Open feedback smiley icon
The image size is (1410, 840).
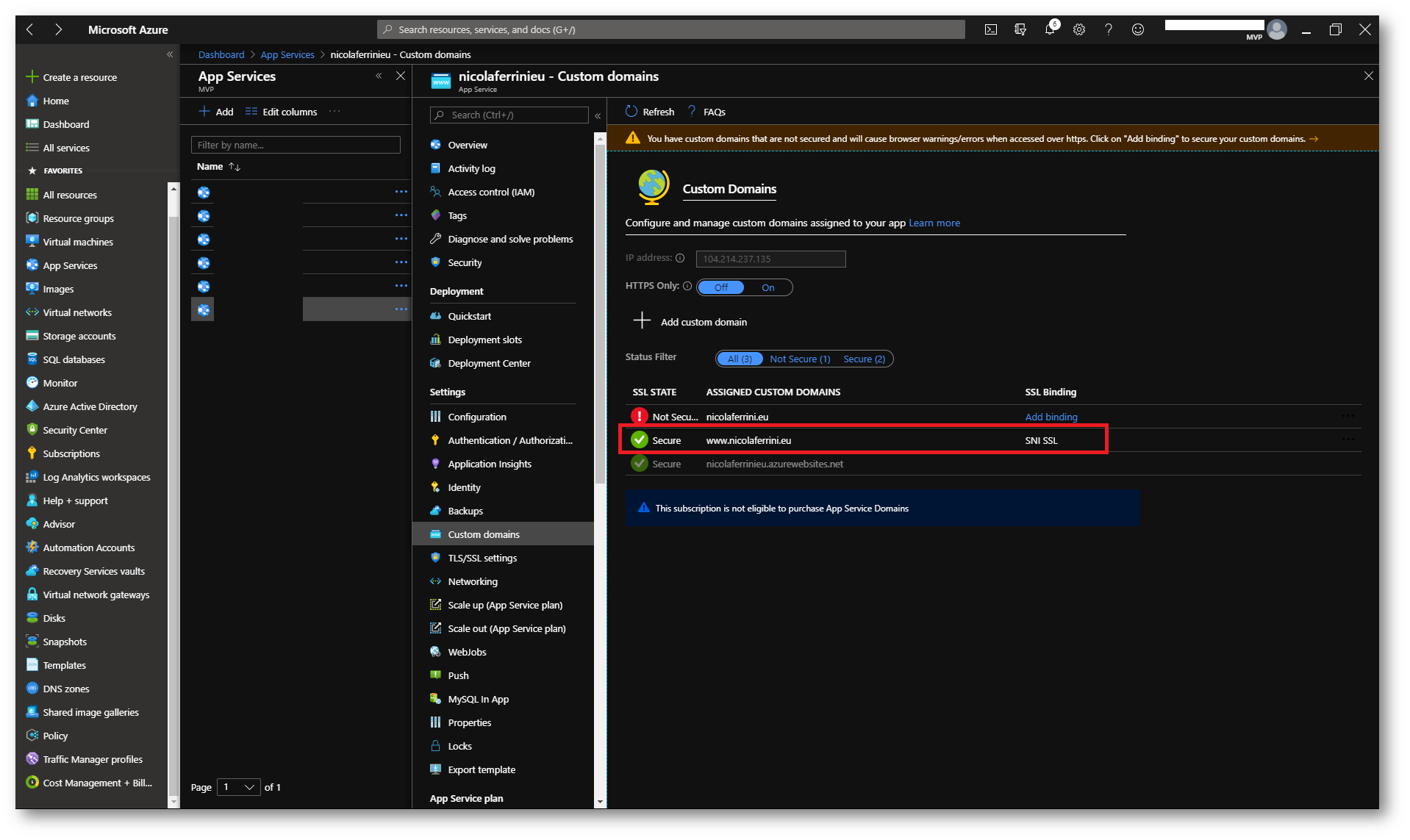(x=1137, y=29)
